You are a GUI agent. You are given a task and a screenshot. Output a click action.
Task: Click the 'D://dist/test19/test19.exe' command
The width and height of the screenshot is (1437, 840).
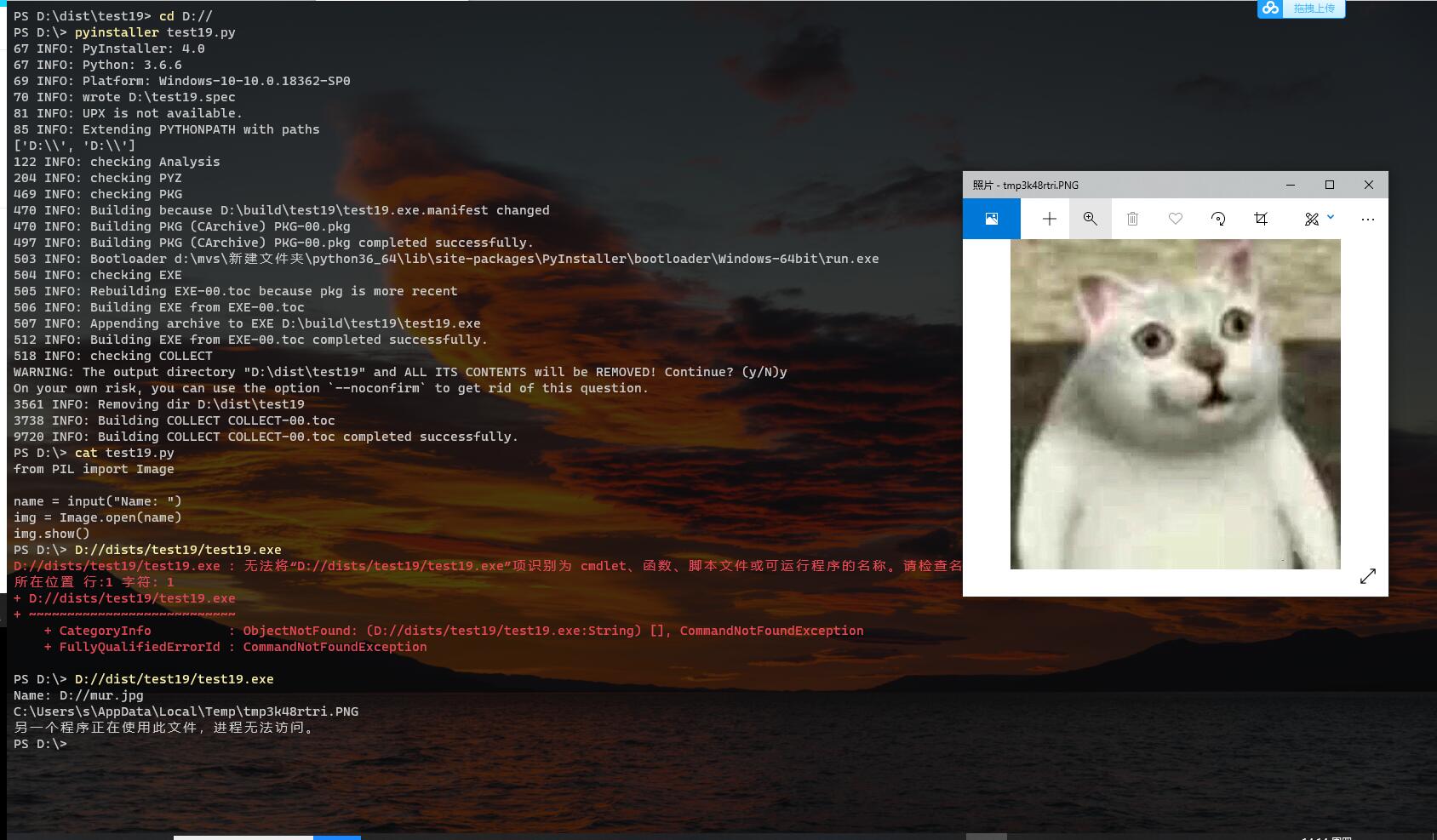click(175, 679)
